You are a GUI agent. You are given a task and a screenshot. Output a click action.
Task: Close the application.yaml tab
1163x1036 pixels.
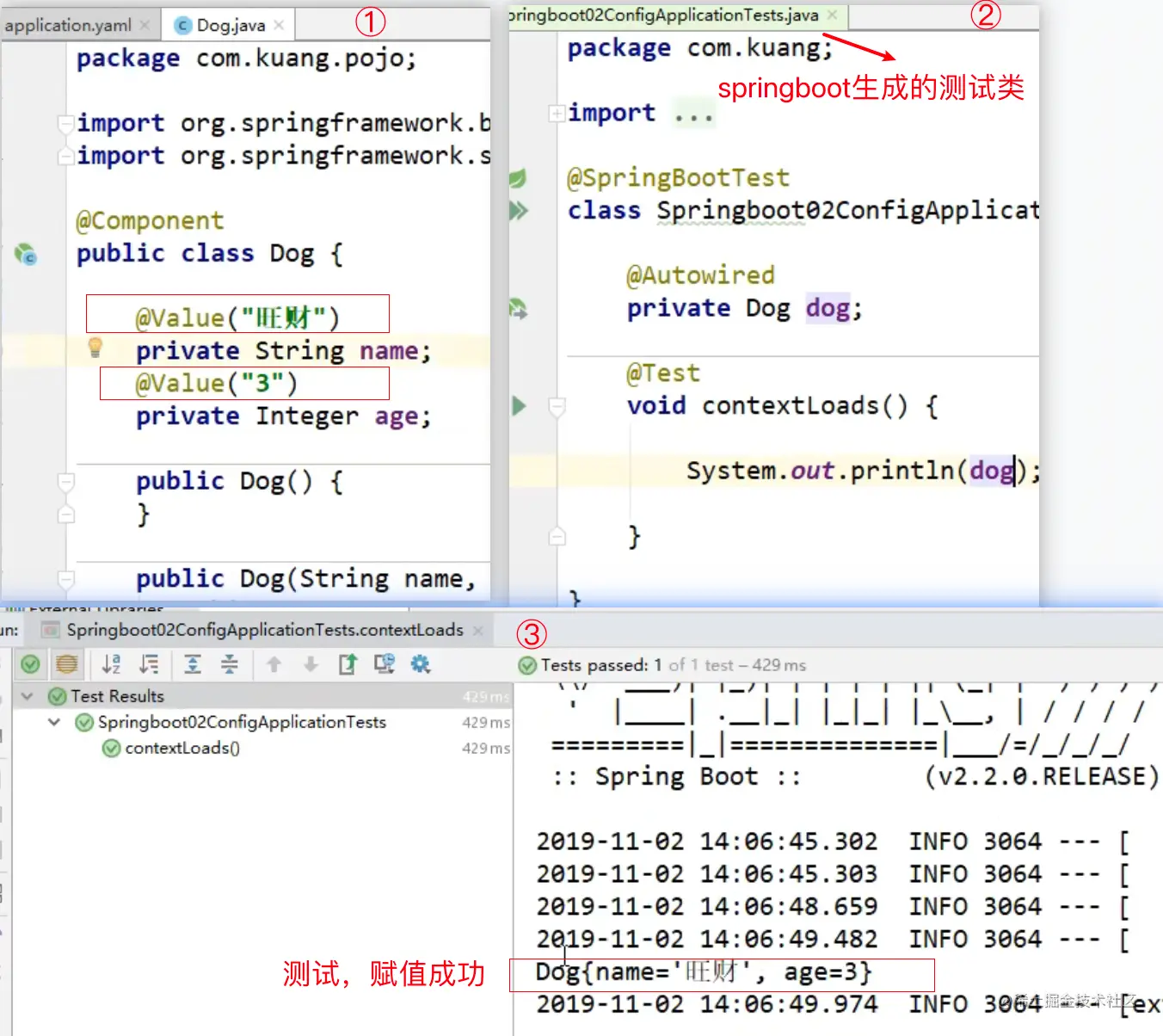(145, 25)
